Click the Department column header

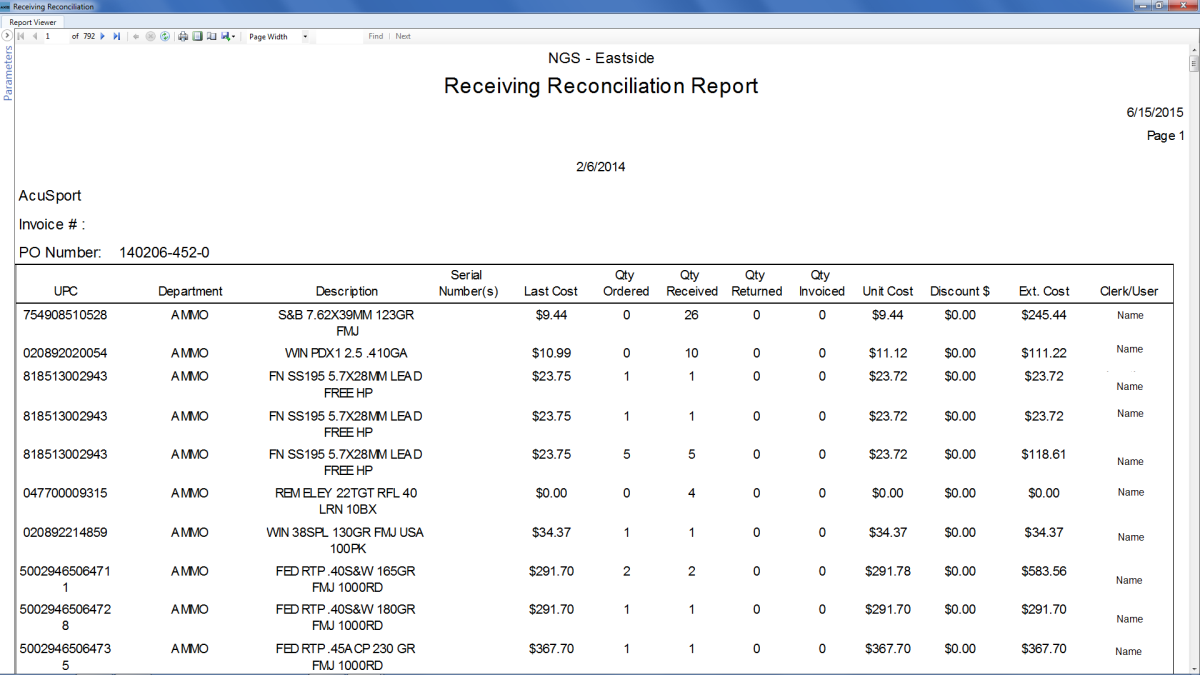[190, 291]
